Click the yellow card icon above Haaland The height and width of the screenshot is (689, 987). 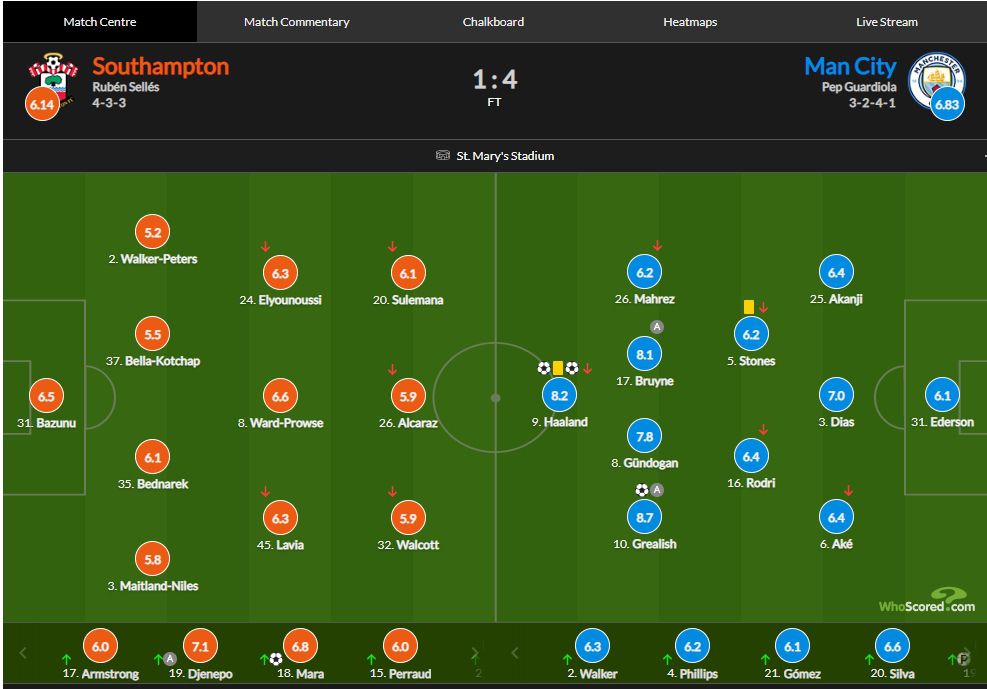point(558,368)
